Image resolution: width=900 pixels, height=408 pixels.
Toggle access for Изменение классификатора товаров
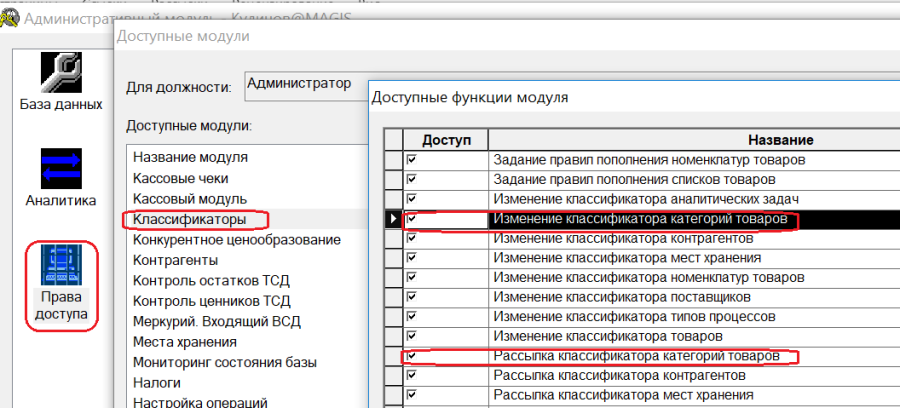click(x=411, y=336)
